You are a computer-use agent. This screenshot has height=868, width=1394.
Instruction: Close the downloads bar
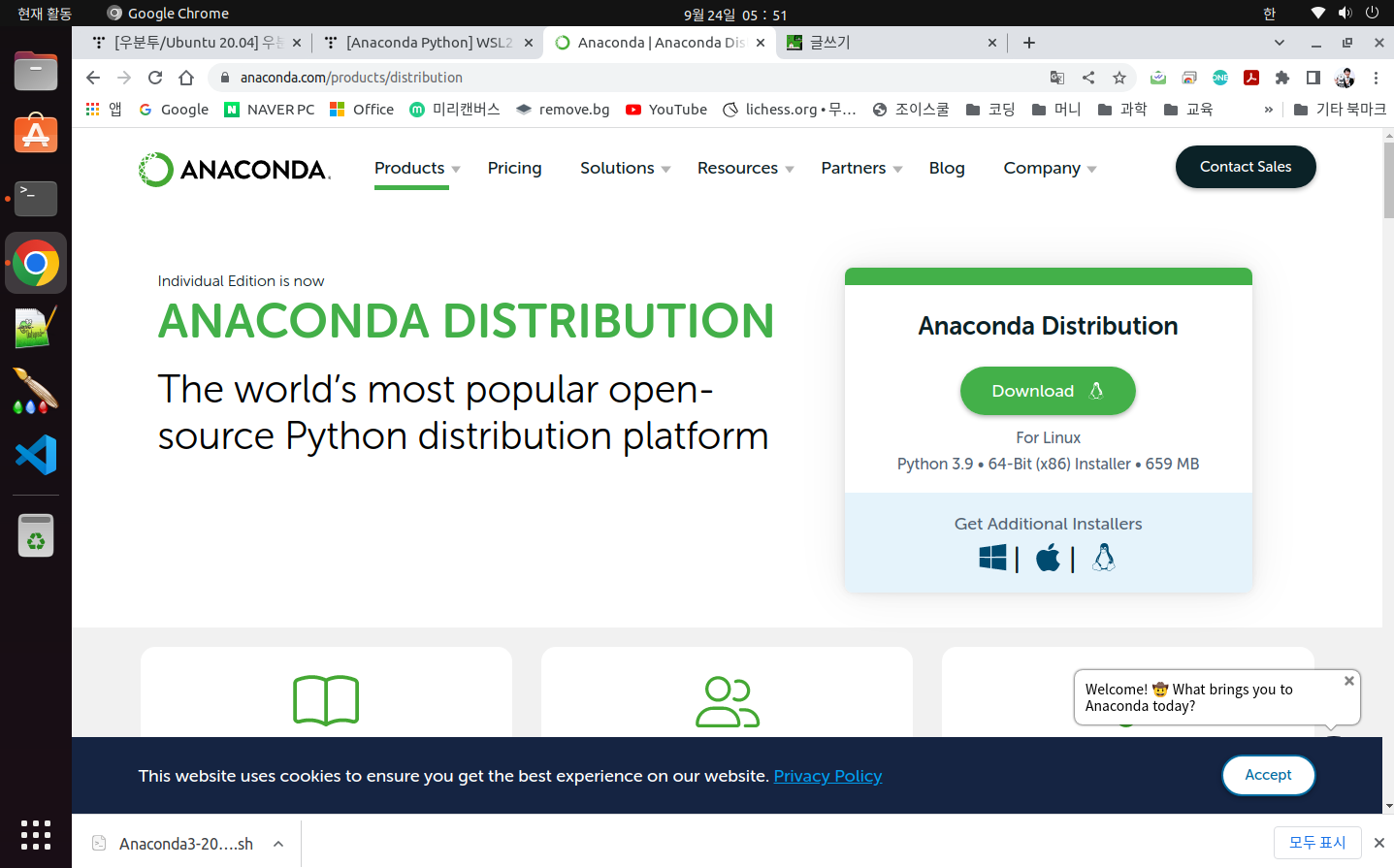pos(1379,843)
